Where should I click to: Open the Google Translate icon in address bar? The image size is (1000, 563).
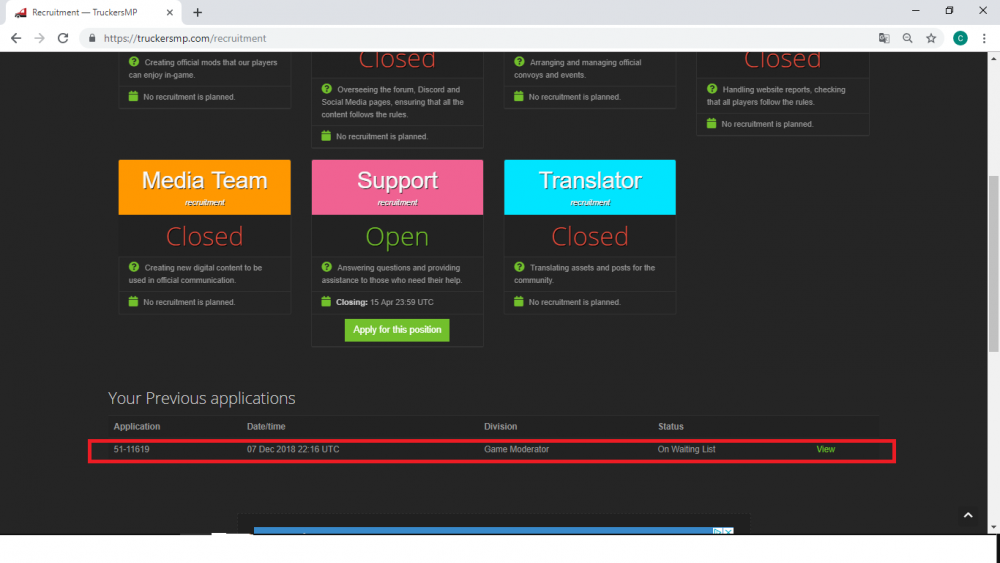pyautogui.click(x=884, y=38)
